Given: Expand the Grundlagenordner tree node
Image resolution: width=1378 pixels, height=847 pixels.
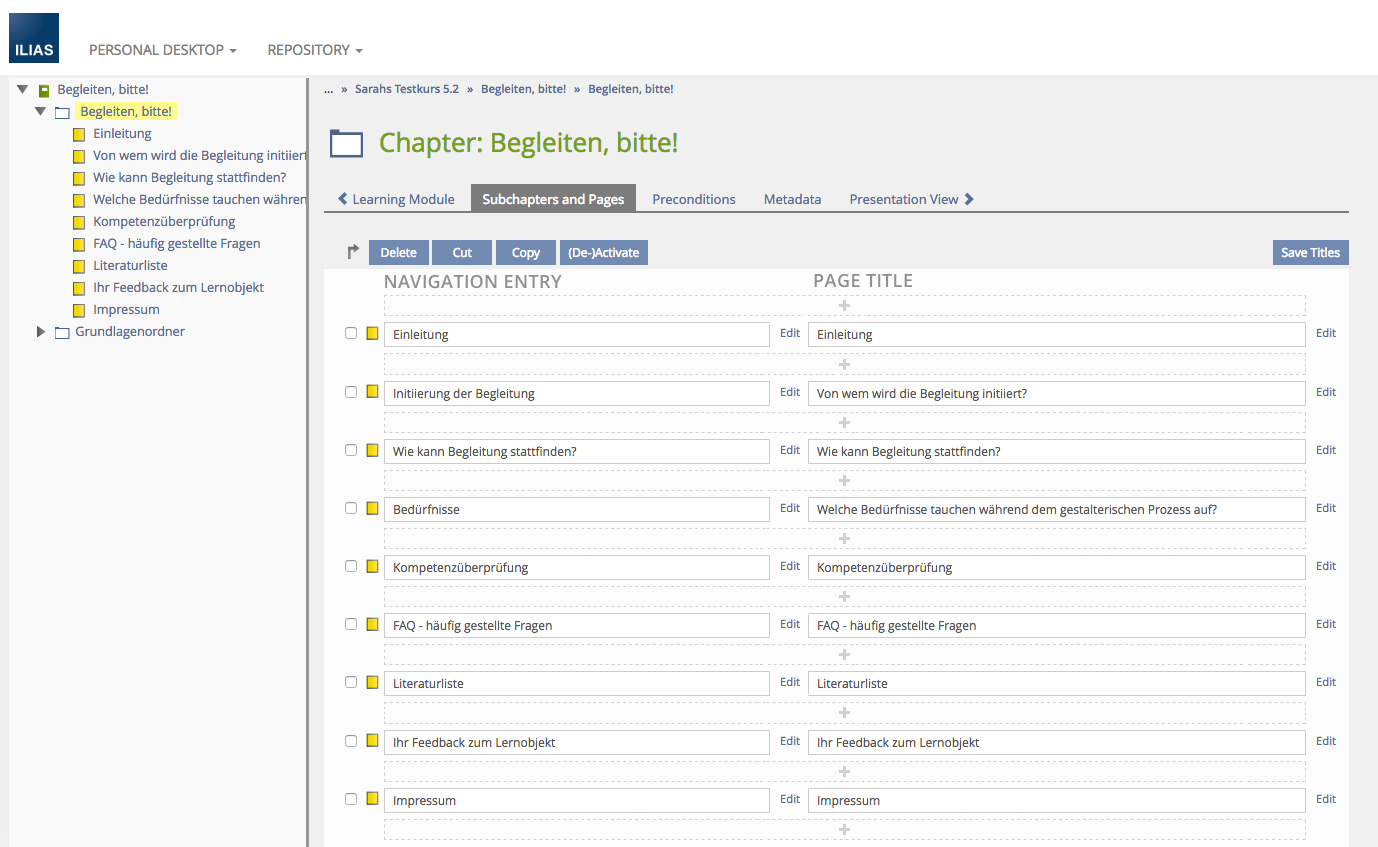Looking at the screenshot, I should point(41,332).
